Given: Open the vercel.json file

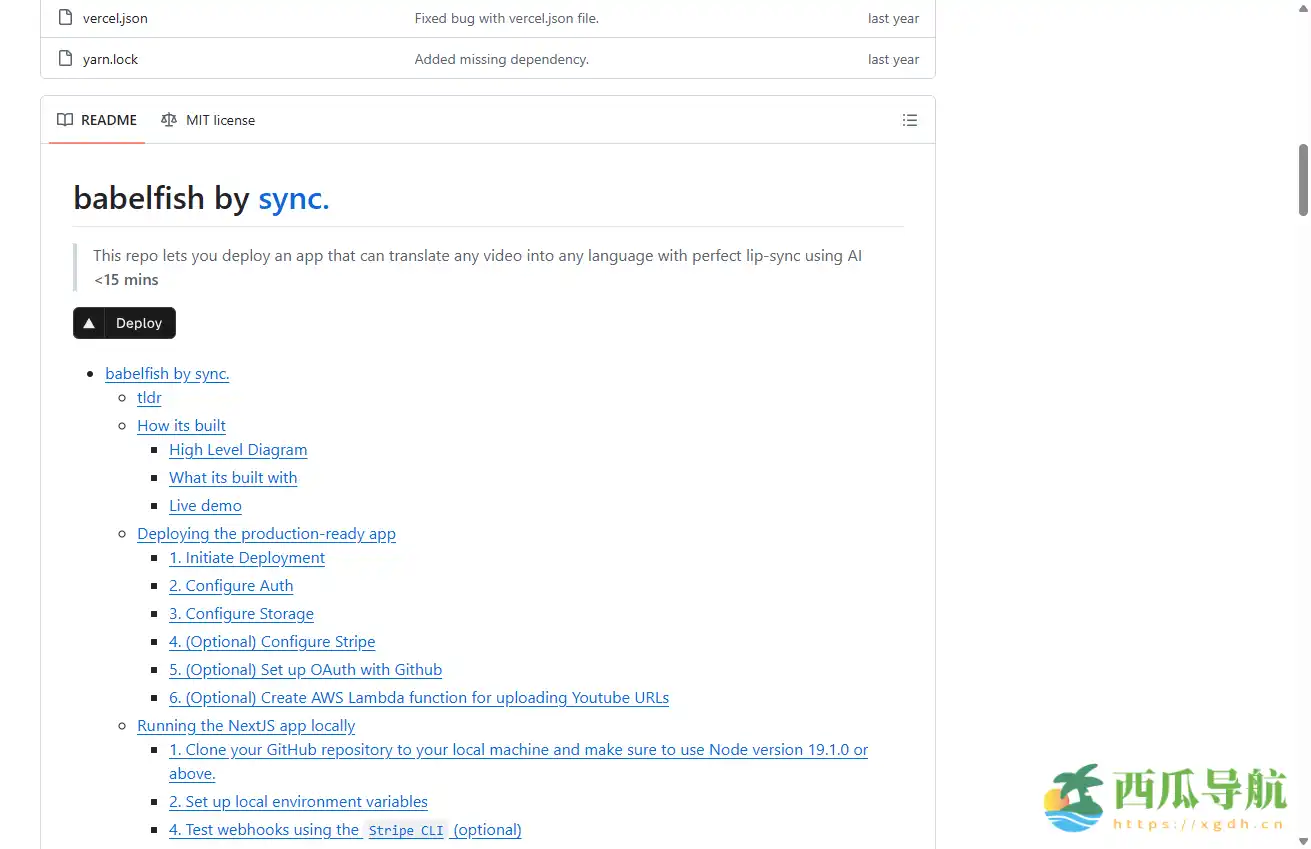Looking at the screenshot, I should pos(115,18).
